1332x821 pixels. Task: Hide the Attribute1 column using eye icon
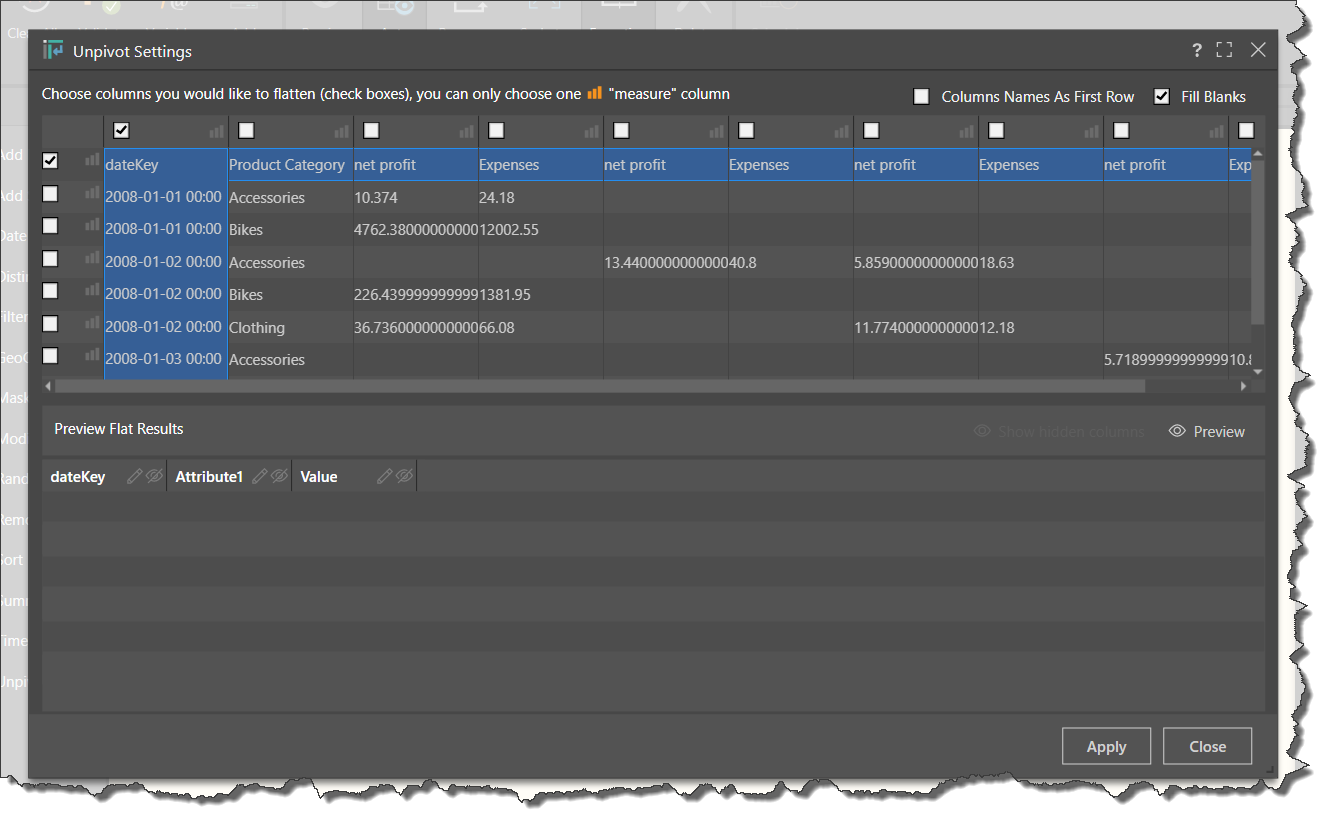click(279, 477)
